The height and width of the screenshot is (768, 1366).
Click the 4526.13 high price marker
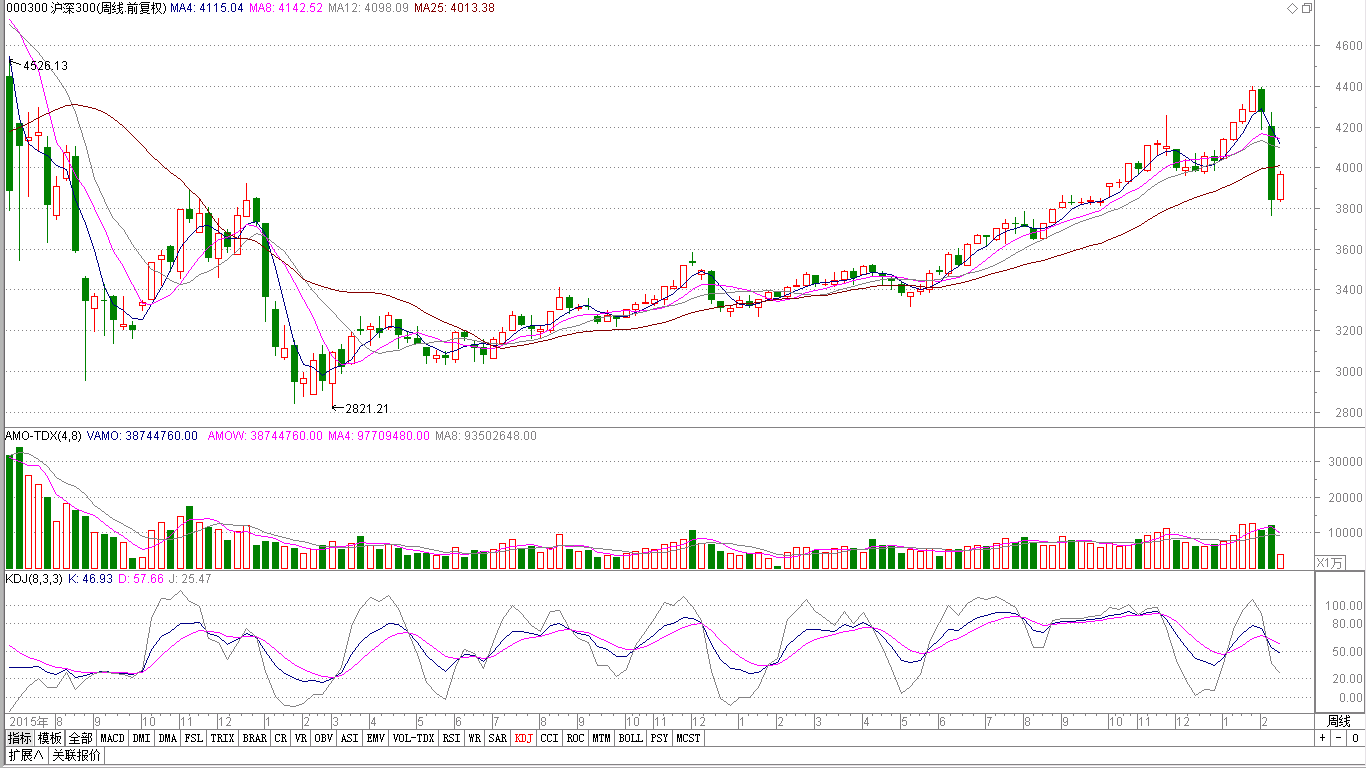[x=45, y=66]
